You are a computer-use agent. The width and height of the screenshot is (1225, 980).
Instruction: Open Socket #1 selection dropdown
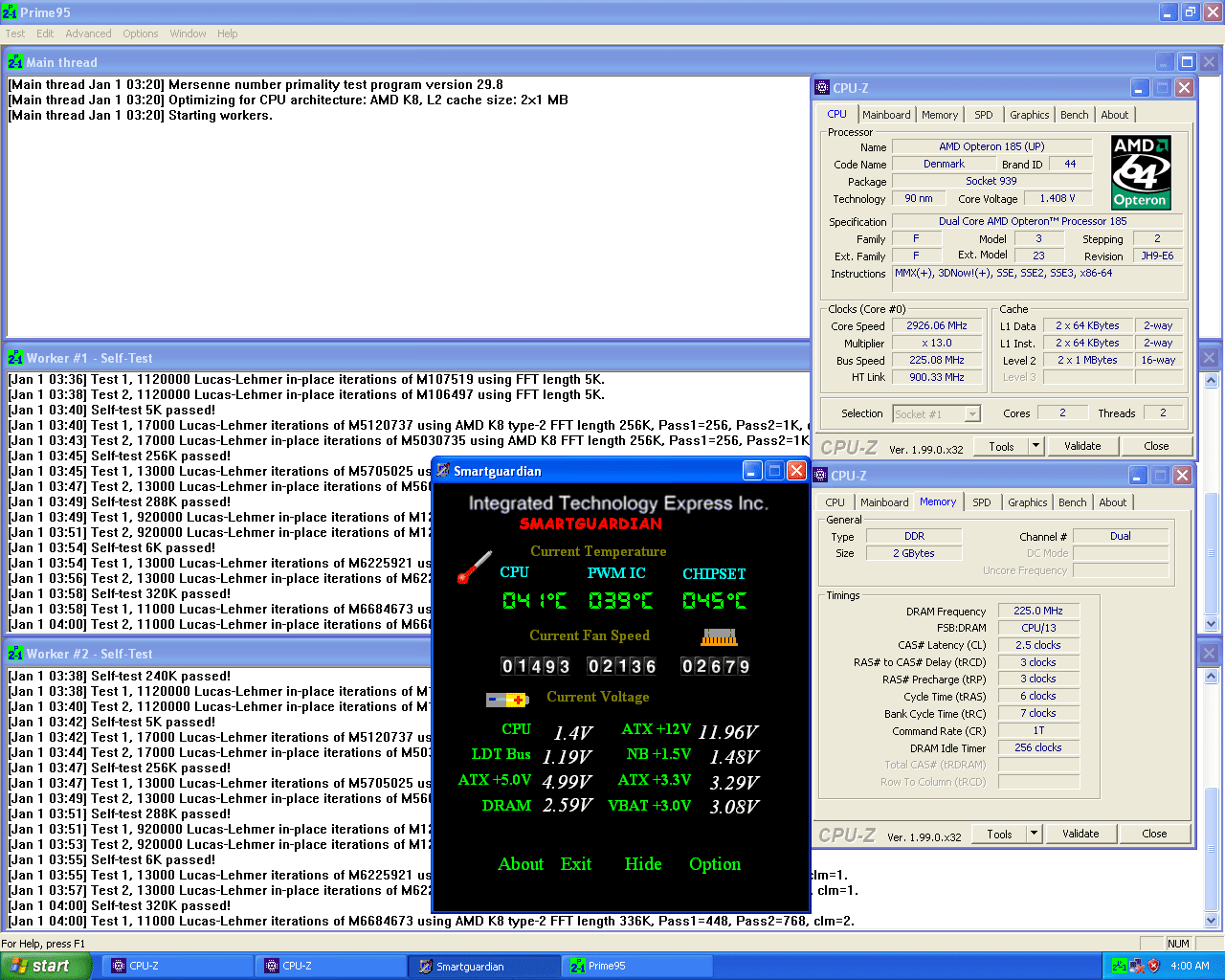[x=972, y=414]
